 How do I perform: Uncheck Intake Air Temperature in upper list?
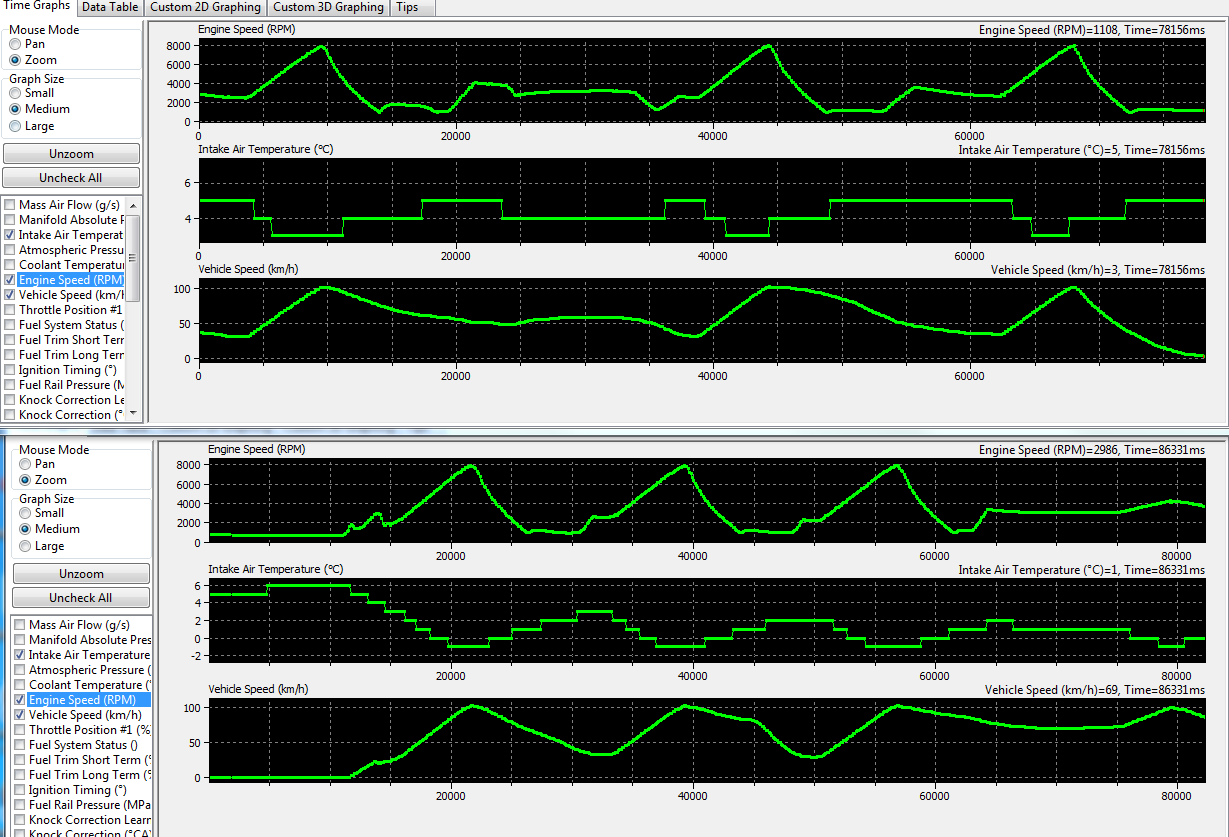pyautogui.click(x=9, y=235)
